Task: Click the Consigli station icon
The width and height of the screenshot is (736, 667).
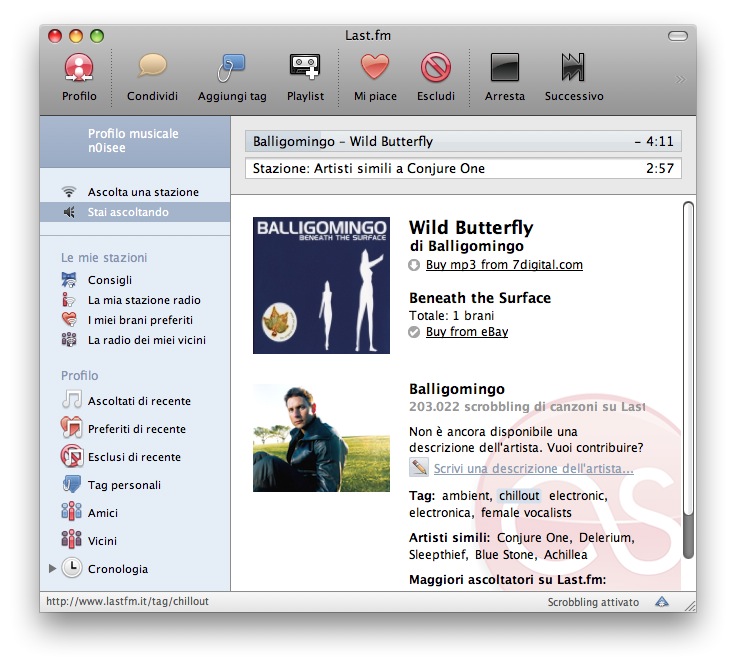Action: tap(69, 280)
